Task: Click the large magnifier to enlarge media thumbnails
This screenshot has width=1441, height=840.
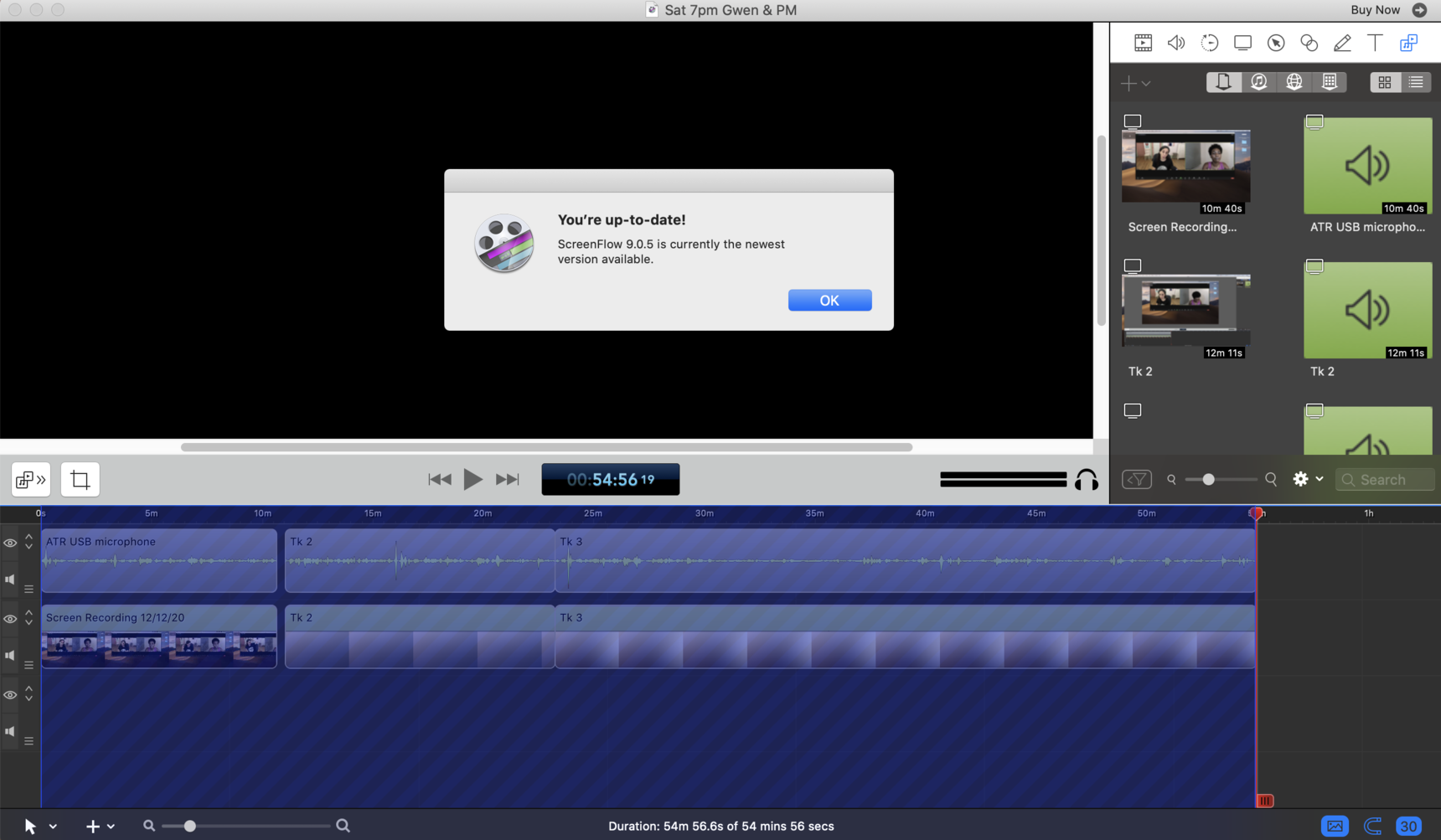Action: tap(1271, 479)
